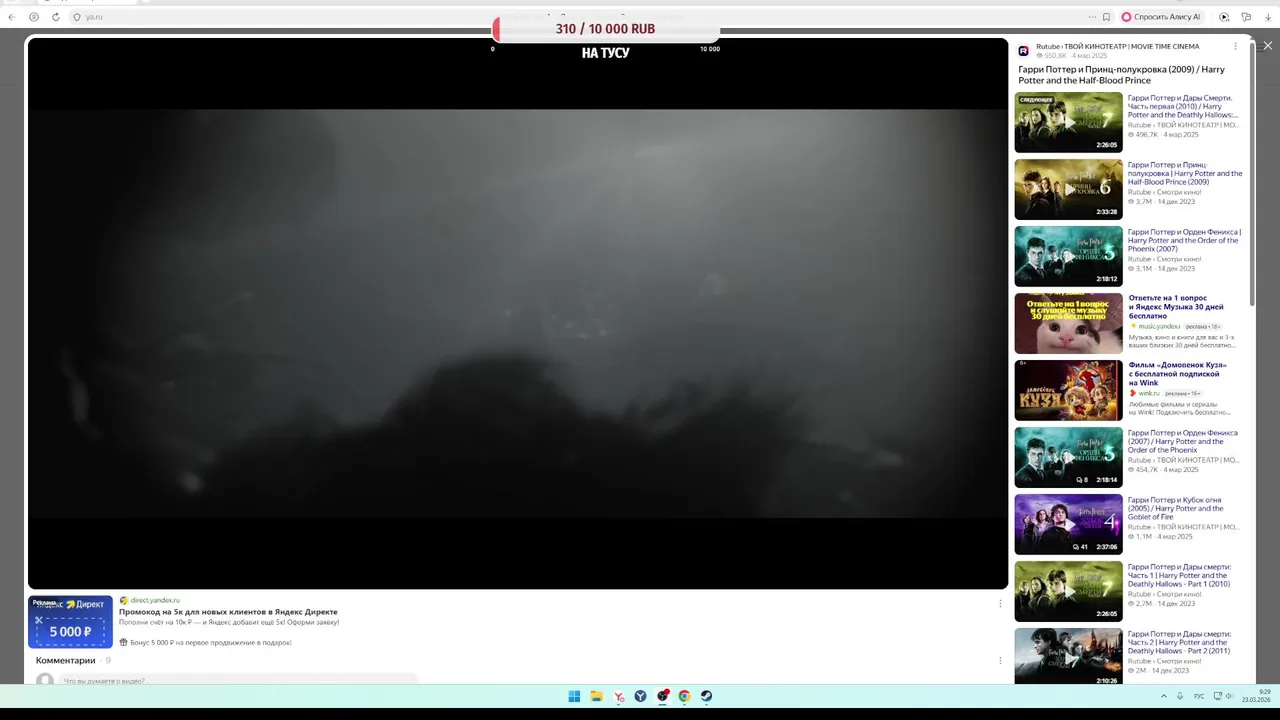Image resolution: width=1280 pixels, height=720 pixels.
Task: Switch input language РУС indicator
Action: click(1199, 696)
